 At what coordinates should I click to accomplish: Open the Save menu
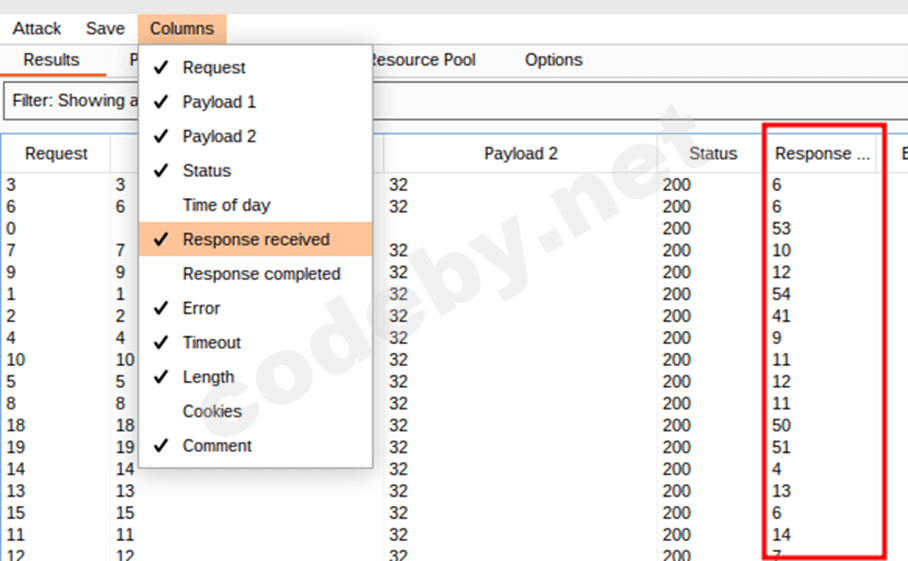pyautogui.click(x=105, y=29)
